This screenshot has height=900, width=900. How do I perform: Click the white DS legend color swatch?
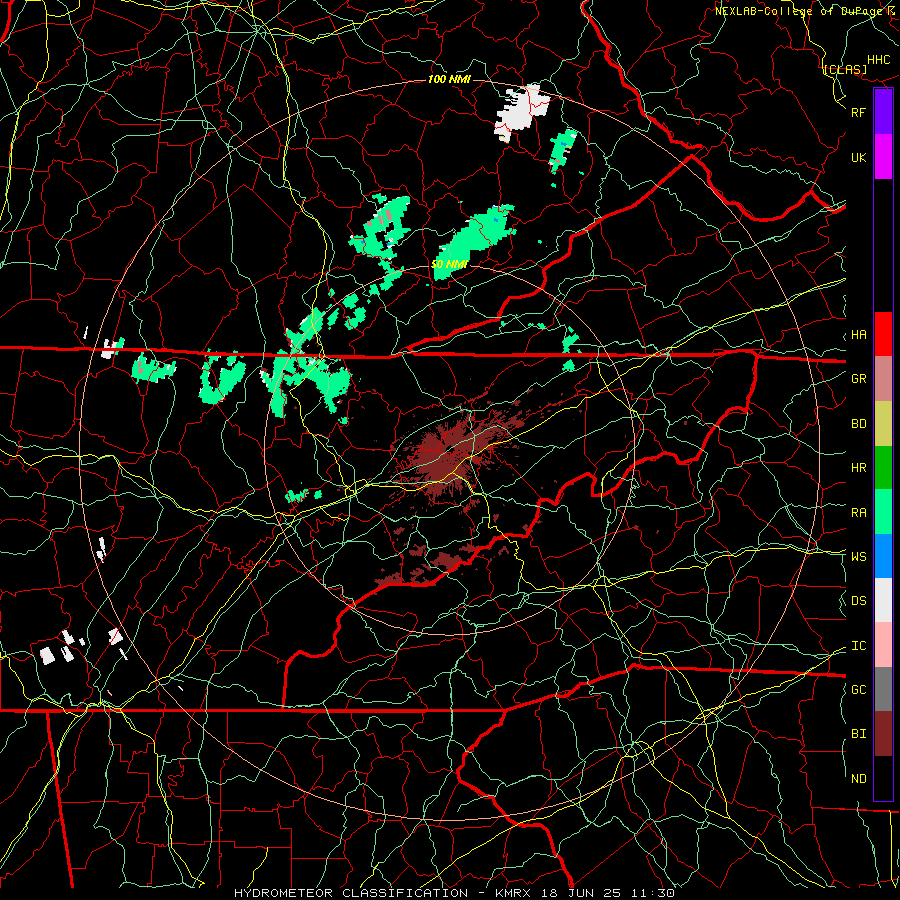[883, 600]
